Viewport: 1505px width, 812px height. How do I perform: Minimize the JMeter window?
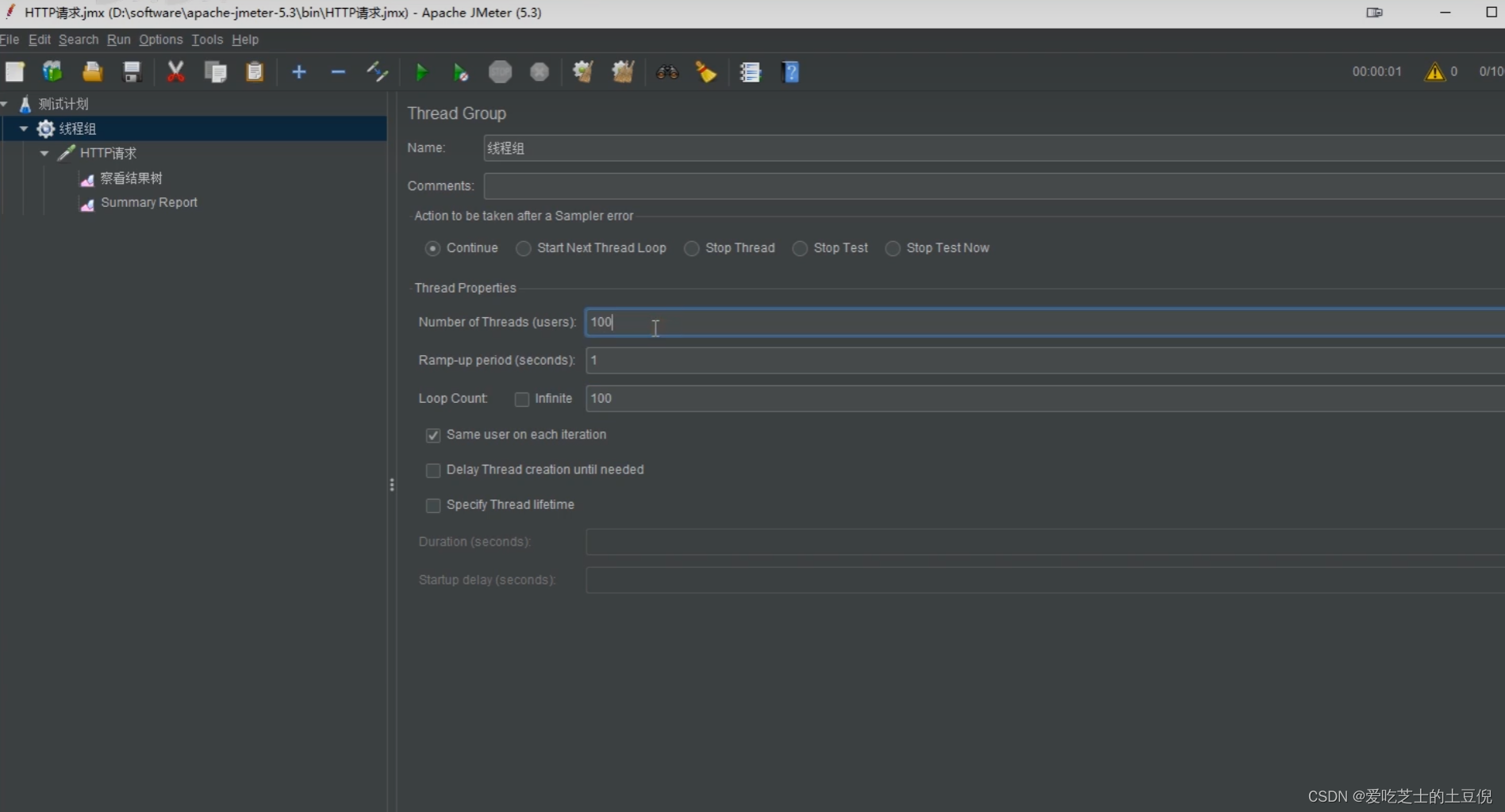click(1445, 13)
